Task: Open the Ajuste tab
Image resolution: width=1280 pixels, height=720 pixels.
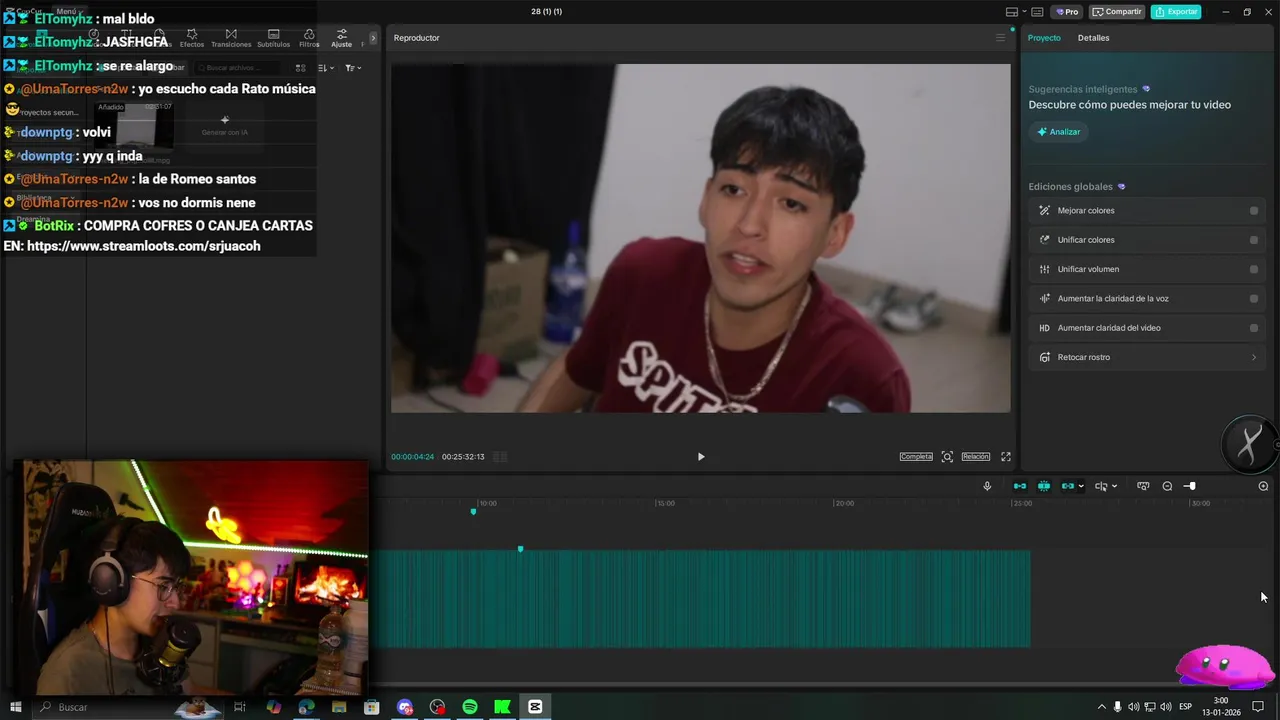Action: 341,39
